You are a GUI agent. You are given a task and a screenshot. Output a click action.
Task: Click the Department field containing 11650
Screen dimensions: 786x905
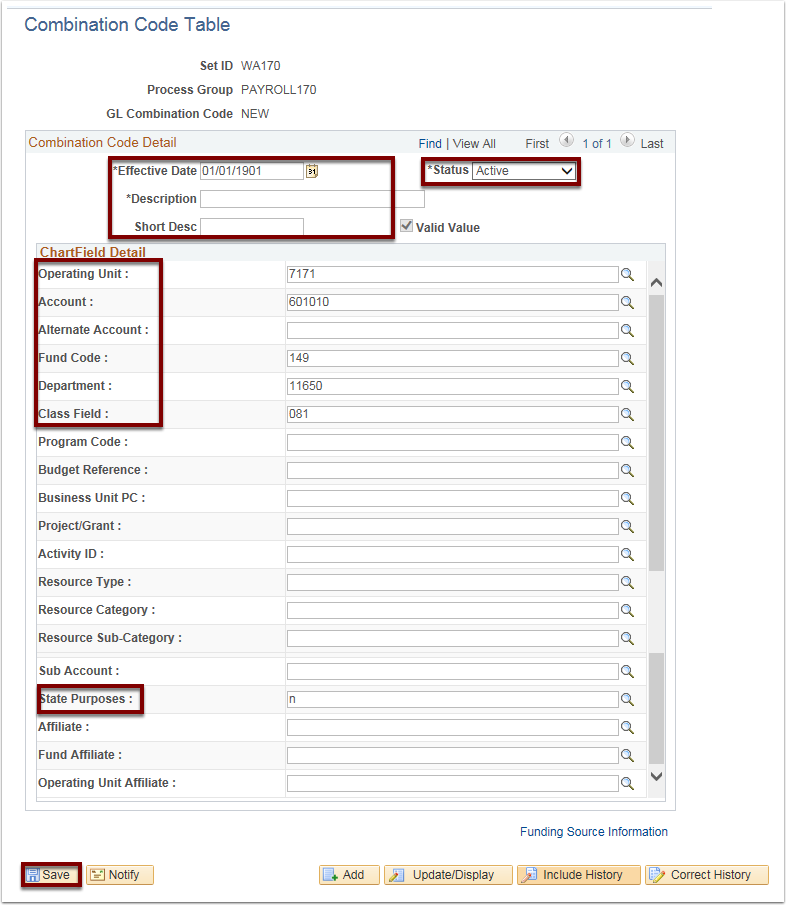click(452, 387)
